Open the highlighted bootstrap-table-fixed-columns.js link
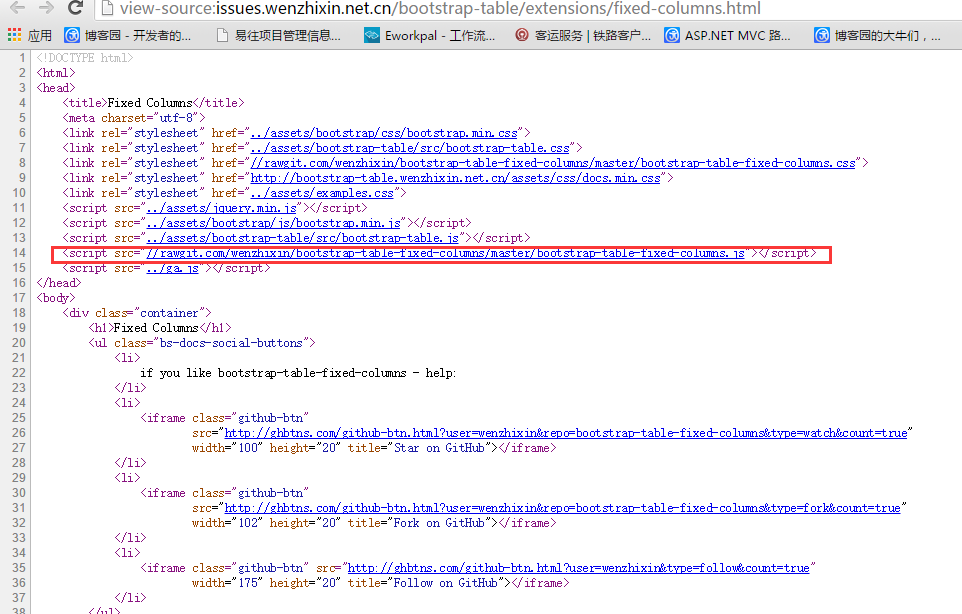Viewport: 962px width, 614px height. (x=445, y=254)
